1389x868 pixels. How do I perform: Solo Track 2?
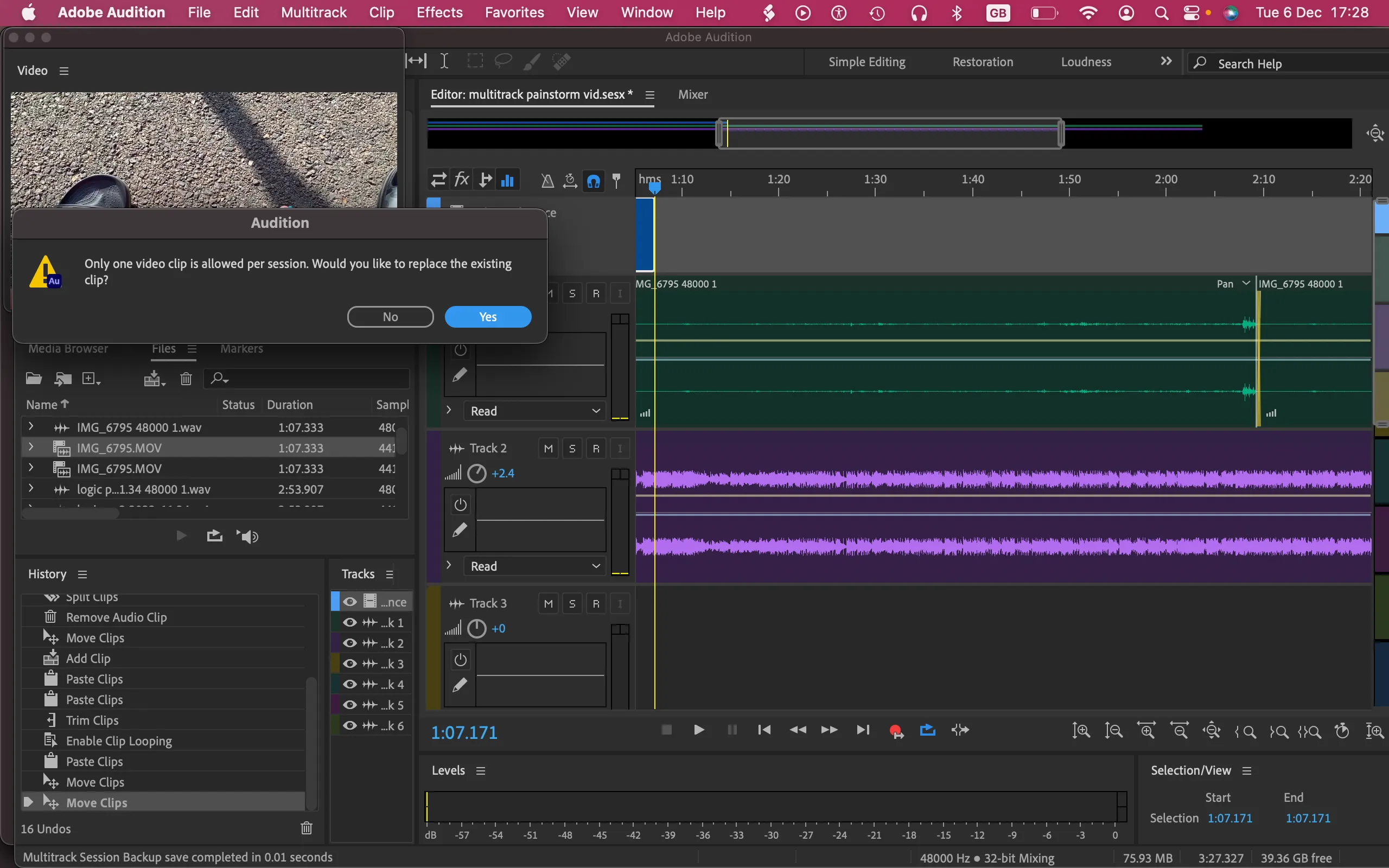click(x=572, y=448)
